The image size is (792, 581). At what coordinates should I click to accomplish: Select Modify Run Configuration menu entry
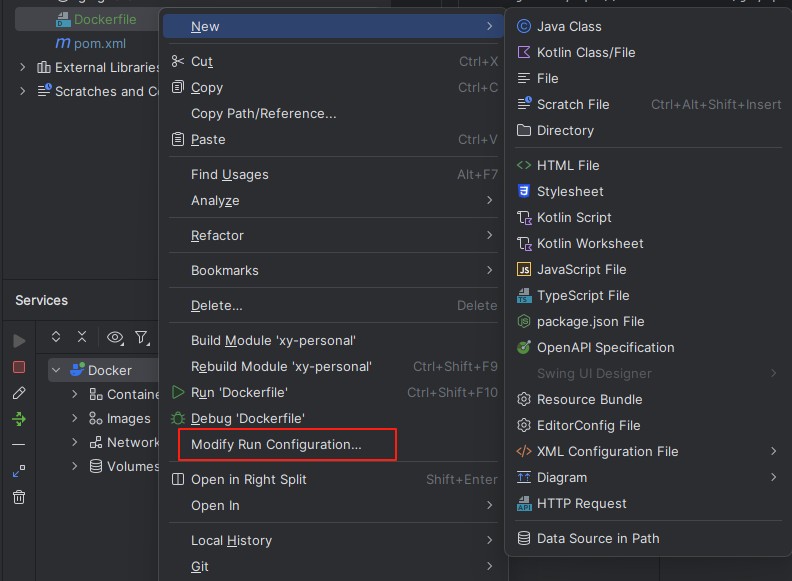[x=276, y=444]
